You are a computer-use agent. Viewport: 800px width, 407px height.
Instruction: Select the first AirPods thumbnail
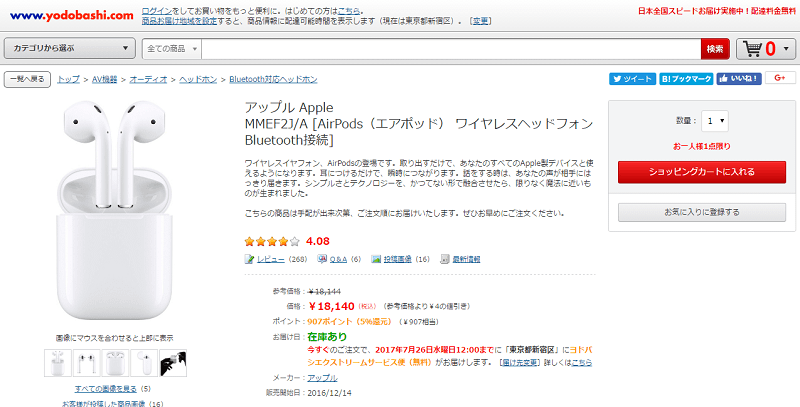coord(58,363)
